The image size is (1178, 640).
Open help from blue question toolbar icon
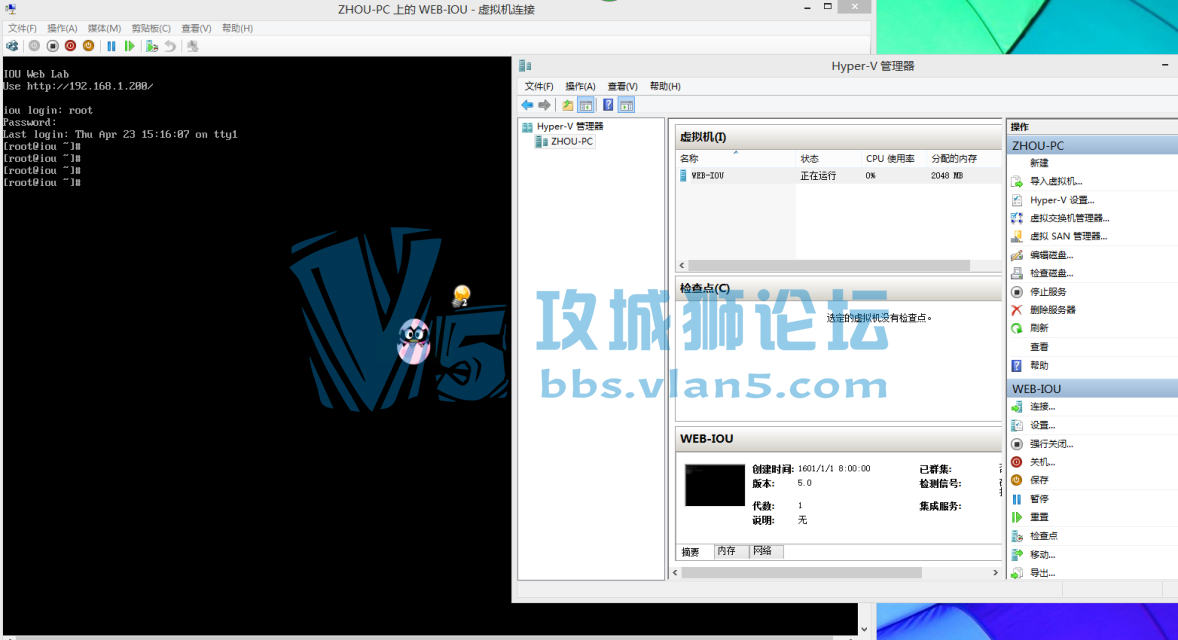point(608,105)
